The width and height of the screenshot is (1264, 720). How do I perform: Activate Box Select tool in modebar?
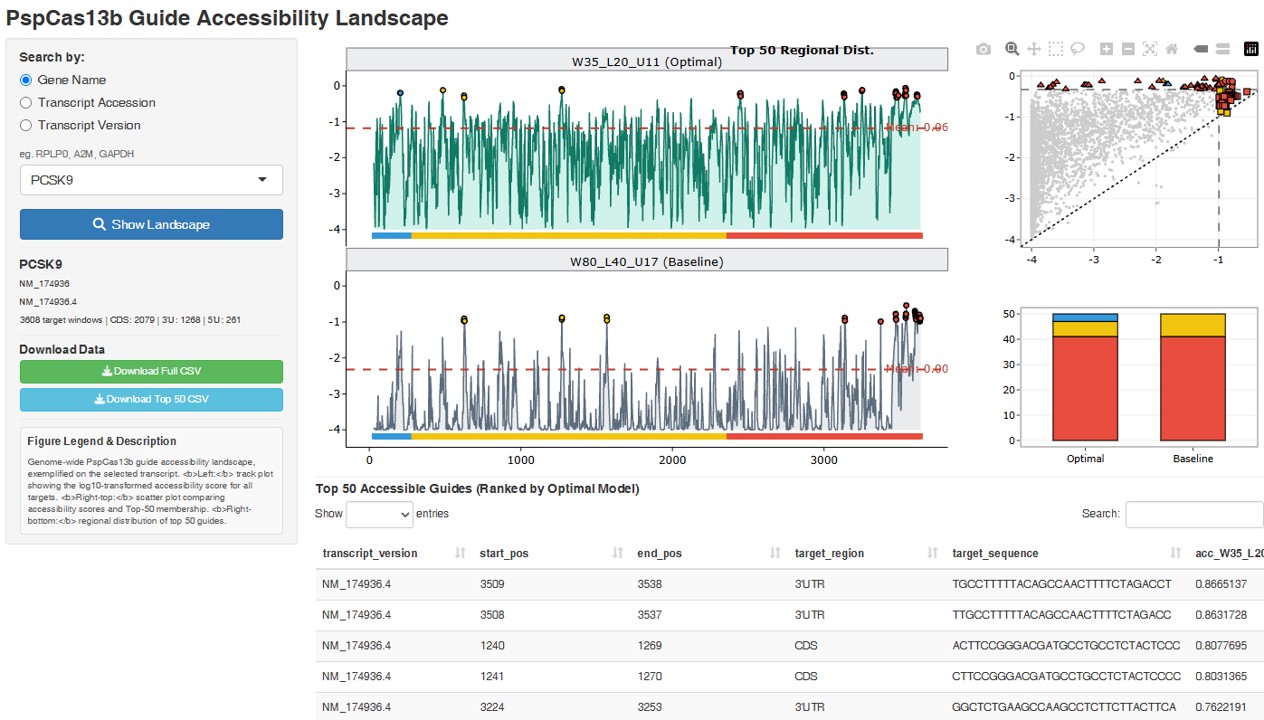(x=1056, y=49)
